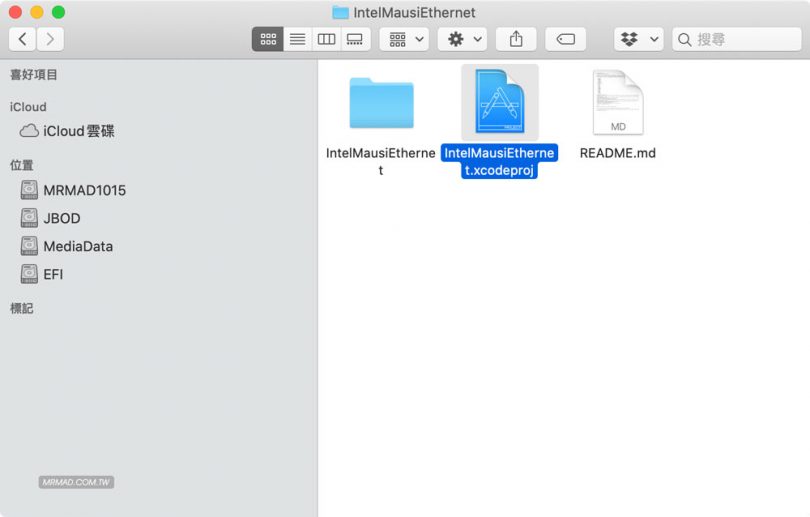This screenshot has width=810, height=517.
Task: Click the 標記 sidebar section heading
Action: (22, 308)
